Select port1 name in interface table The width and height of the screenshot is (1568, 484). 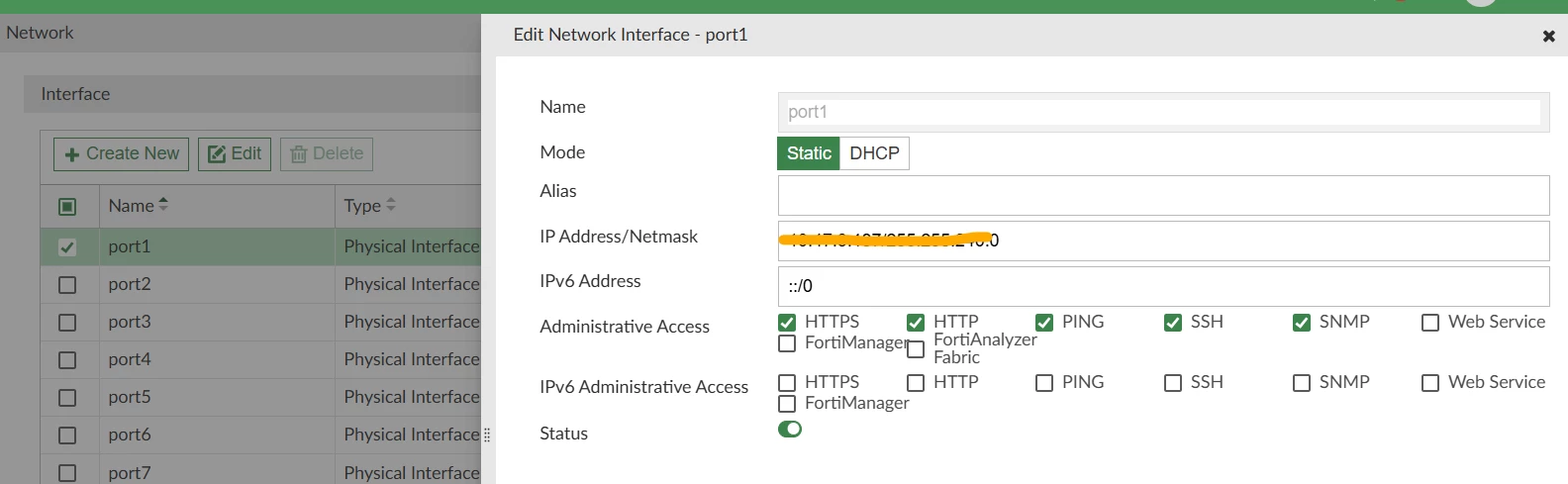coord(130,246)
